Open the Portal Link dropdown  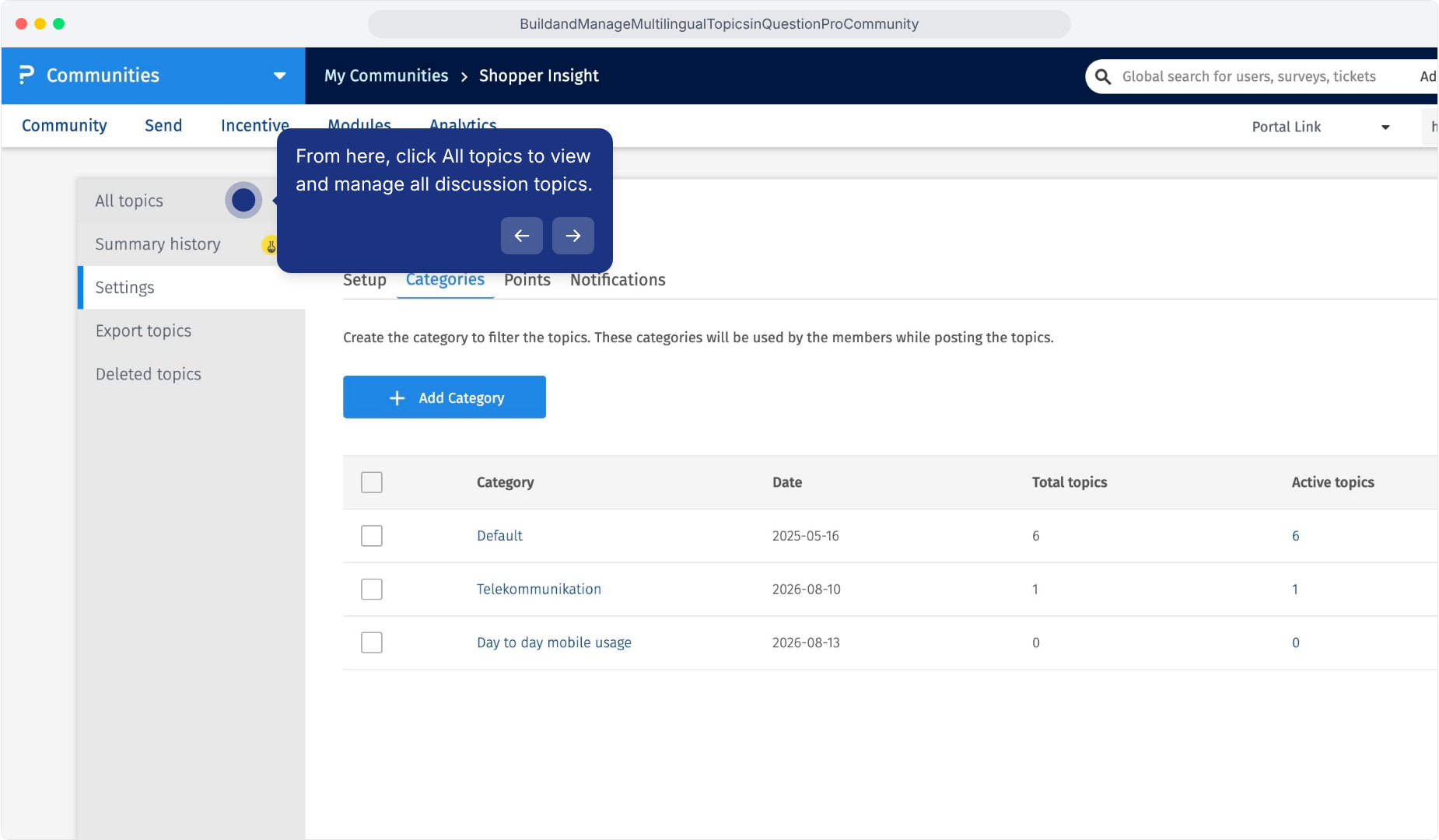pyautogui.click(x=1321, y=127)
